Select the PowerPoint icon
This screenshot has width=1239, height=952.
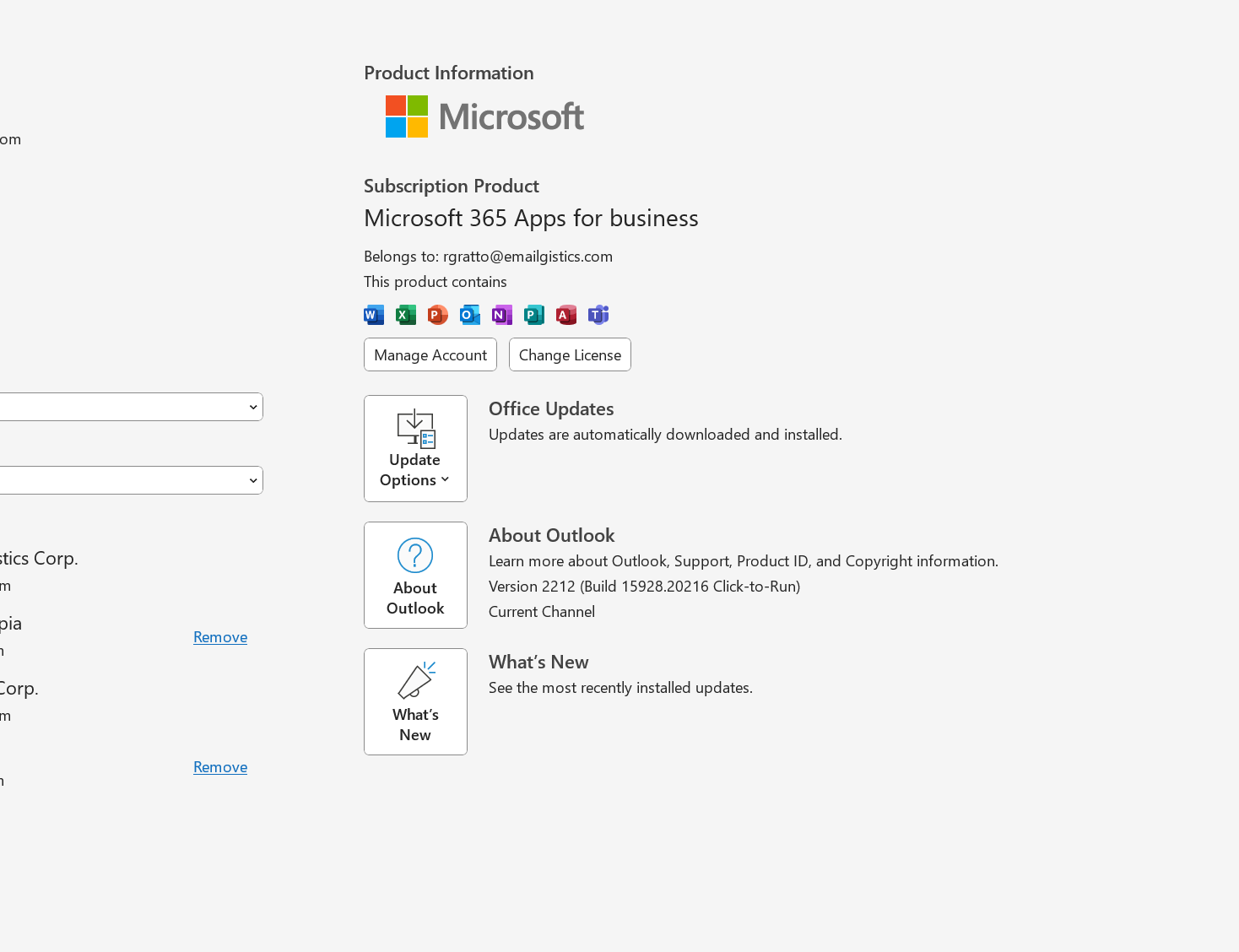click(x=437, y=314)
